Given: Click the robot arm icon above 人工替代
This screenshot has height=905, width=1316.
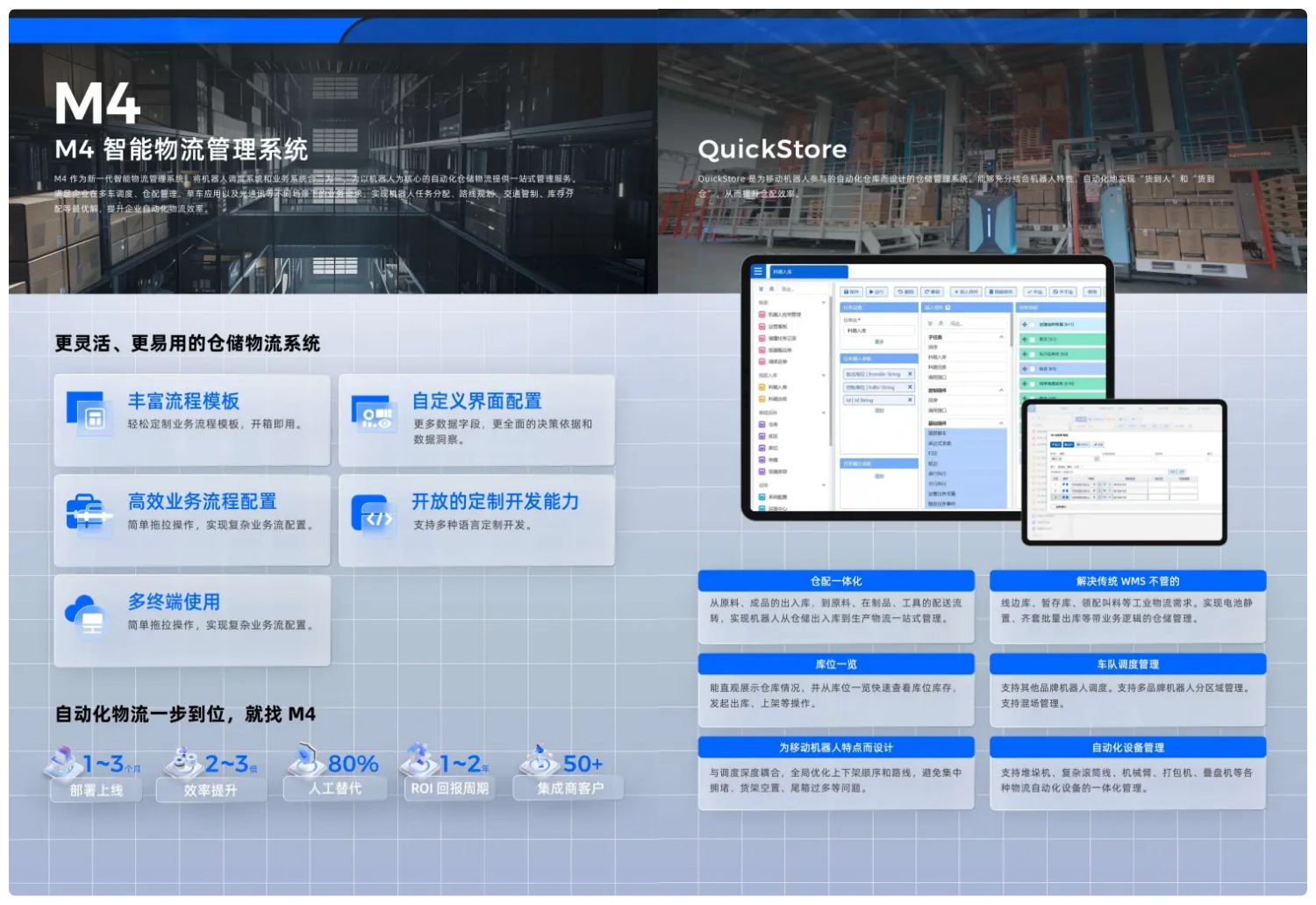Looking at the screenshot, I should [306, 759].
